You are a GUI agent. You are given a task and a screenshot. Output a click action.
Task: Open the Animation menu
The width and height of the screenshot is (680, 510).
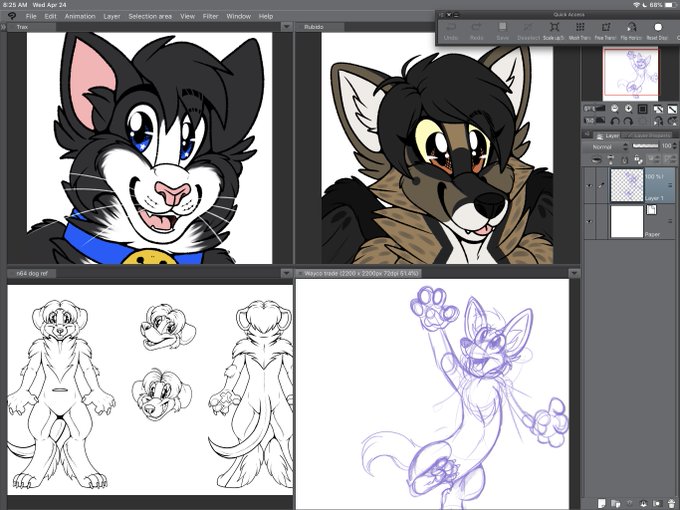tap(80, 16)
